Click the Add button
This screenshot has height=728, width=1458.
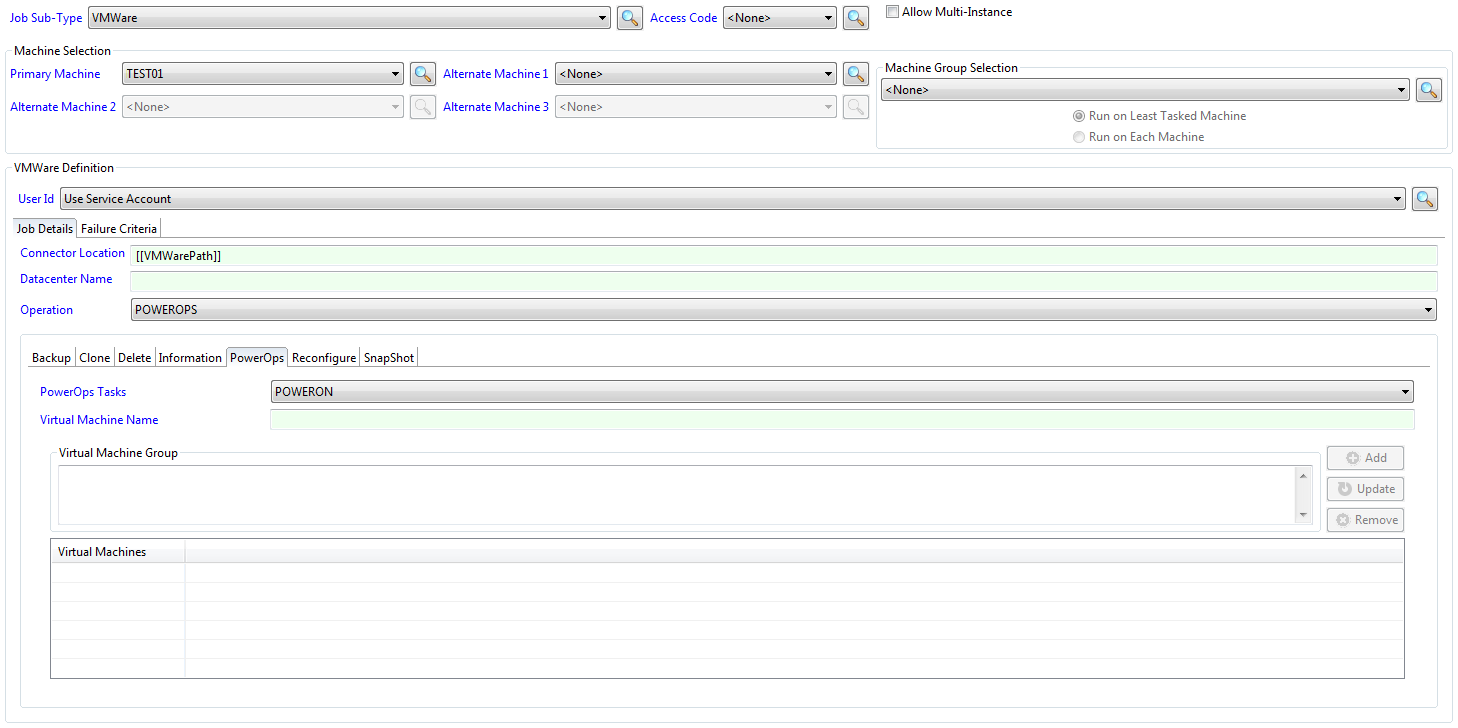tap(1365, 458)
